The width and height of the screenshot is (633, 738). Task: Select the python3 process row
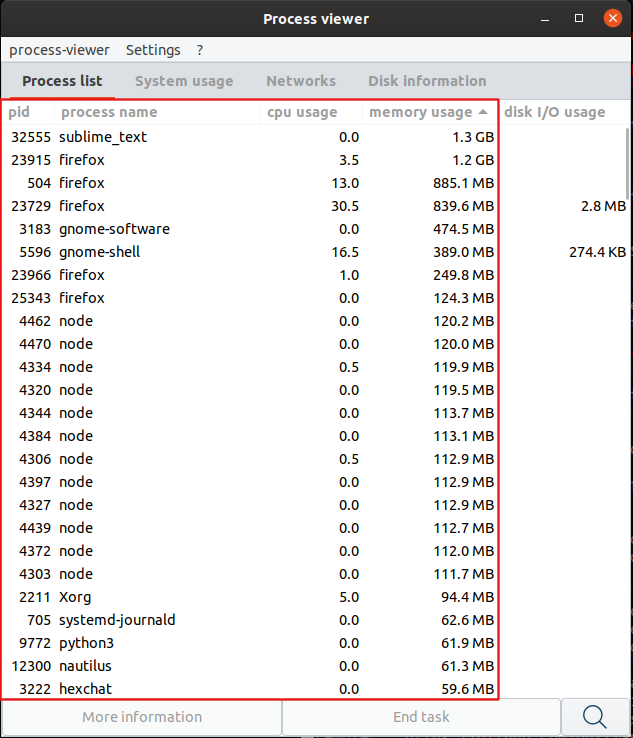point(316,643)
